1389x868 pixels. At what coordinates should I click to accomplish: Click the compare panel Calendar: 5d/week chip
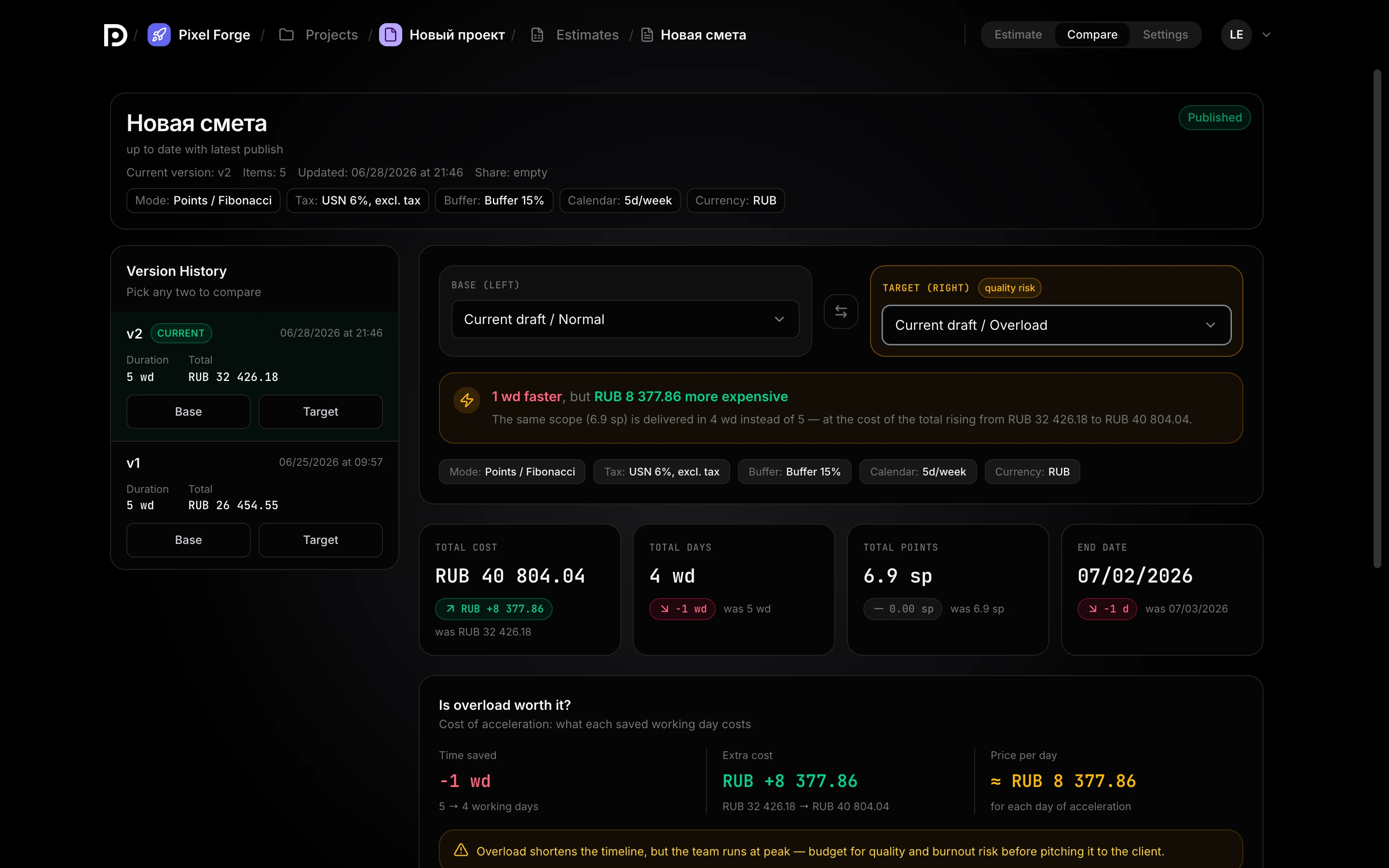[x=918, y=471]
